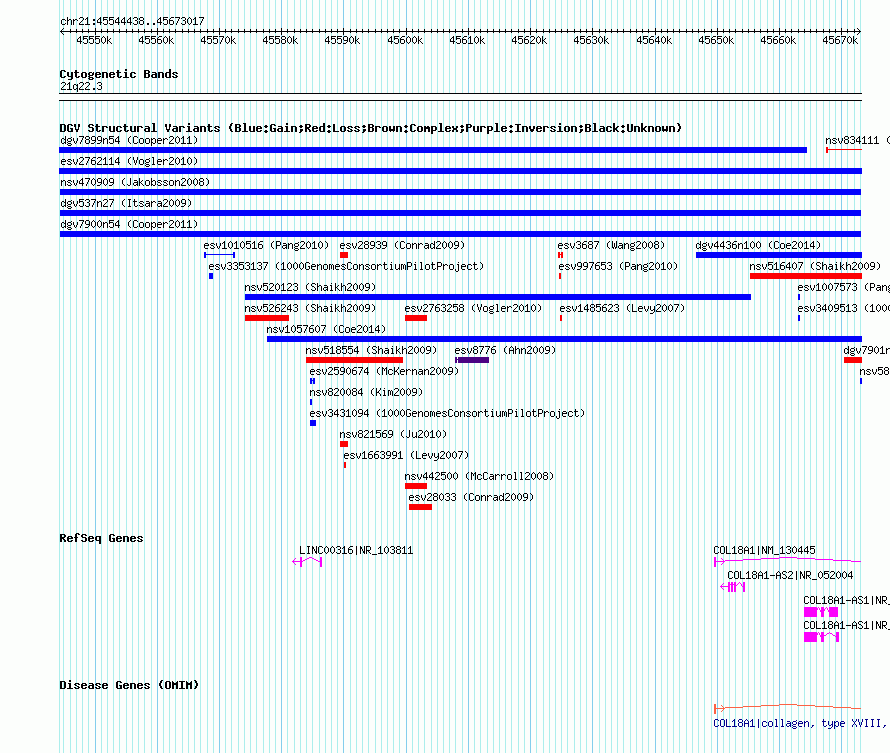Click the dgv7900n54 (Cooper2011) label
Screen dimensions: 890x753
[x=129, y=224]
